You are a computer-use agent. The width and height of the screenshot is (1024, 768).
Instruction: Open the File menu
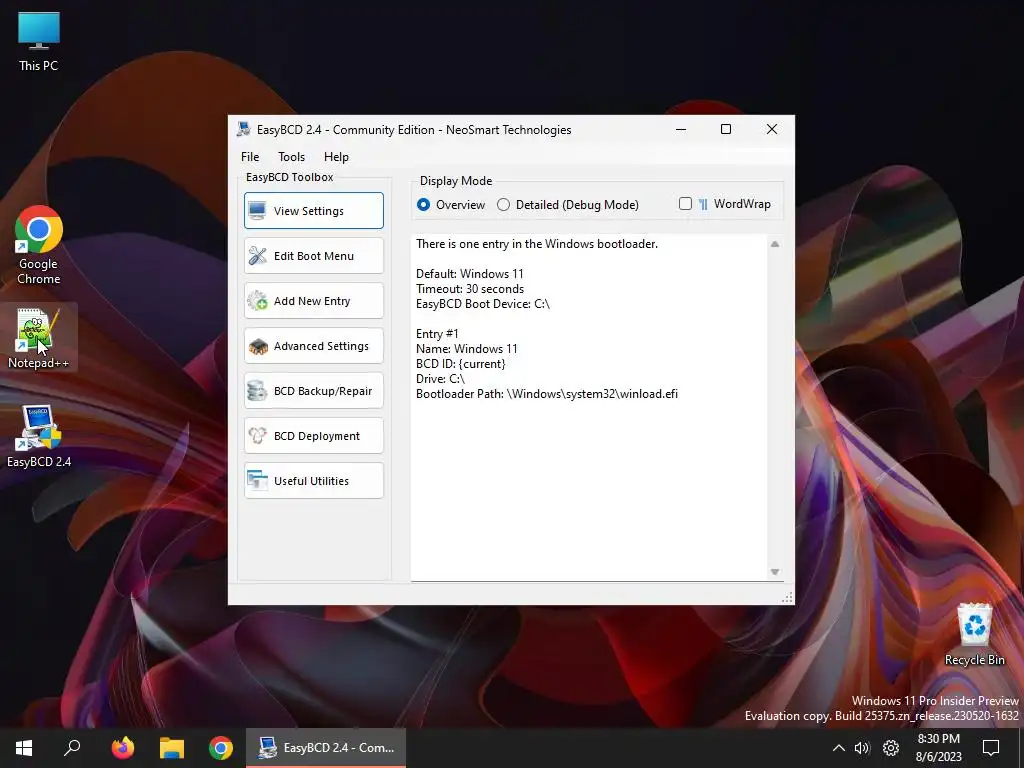[250, 157]
